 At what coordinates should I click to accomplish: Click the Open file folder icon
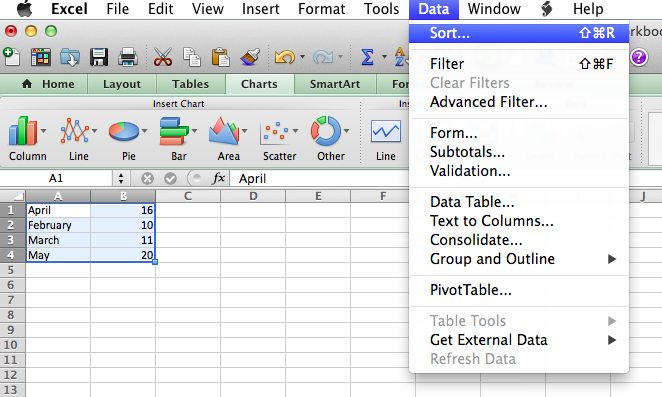(x=70, y=57)
